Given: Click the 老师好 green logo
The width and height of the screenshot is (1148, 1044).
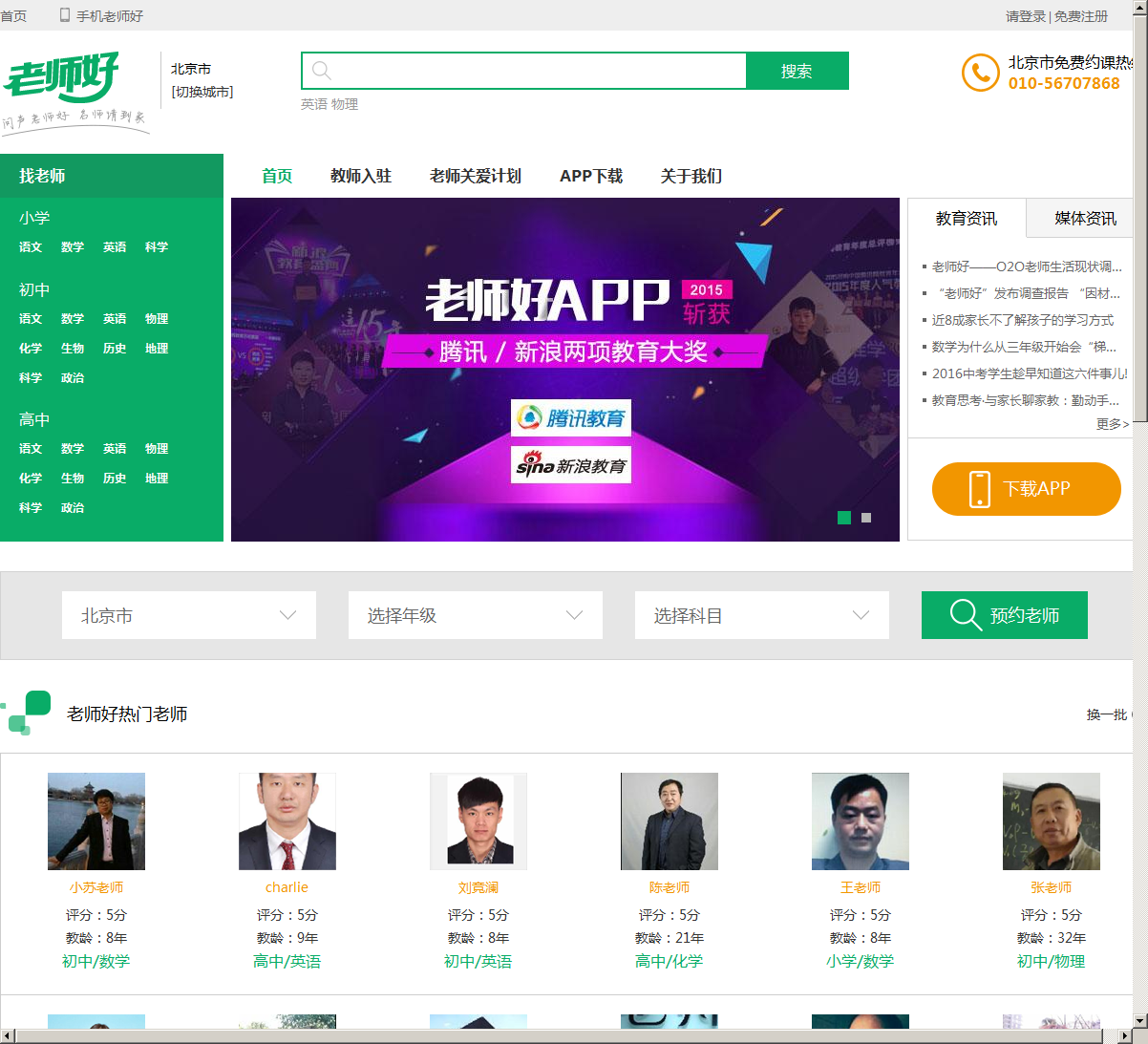Looking at the screenshot, I should point(74,94).
